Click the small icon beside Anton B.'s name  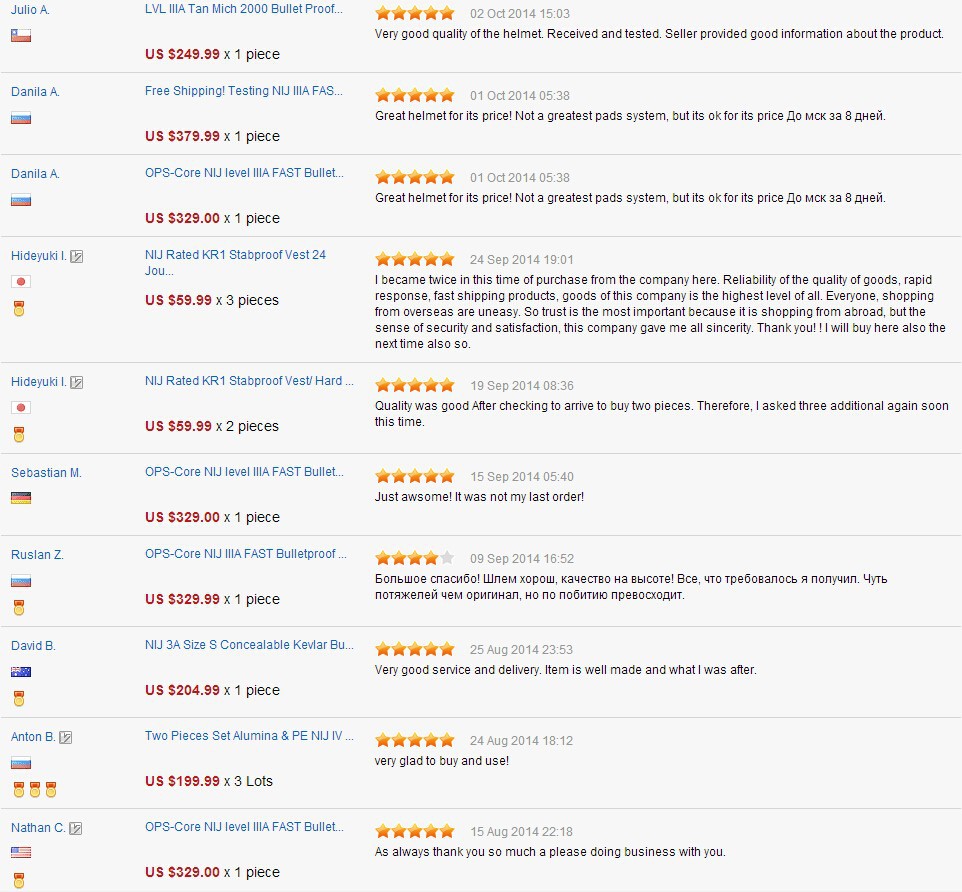[x=66, y=737]
